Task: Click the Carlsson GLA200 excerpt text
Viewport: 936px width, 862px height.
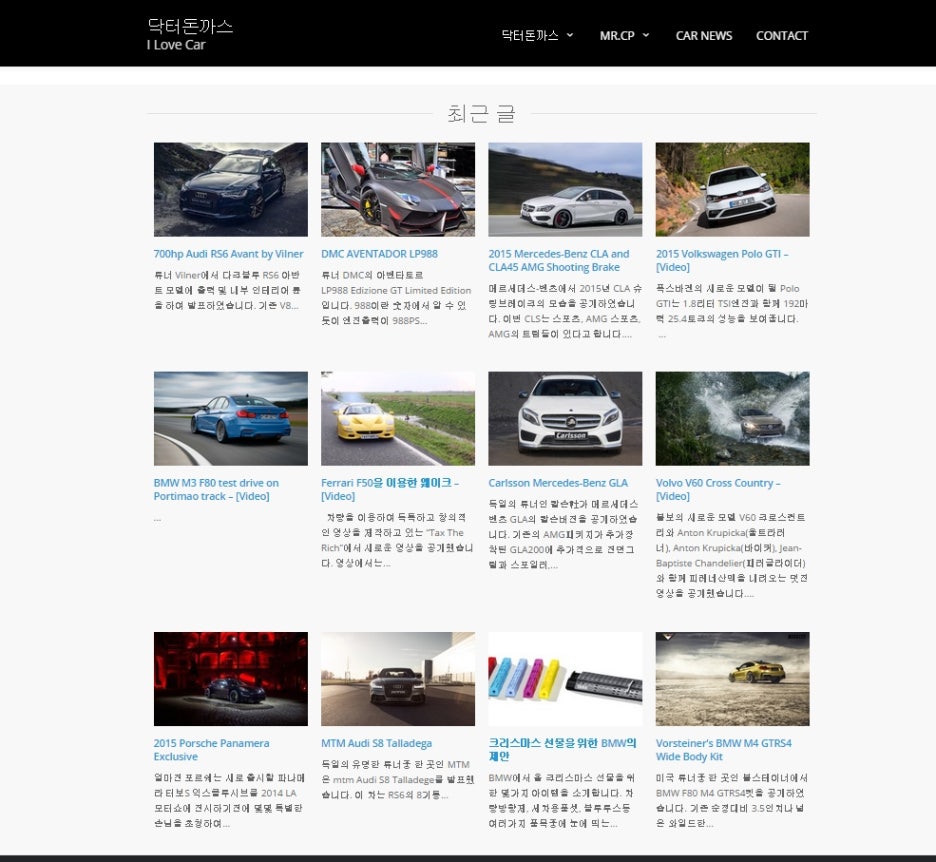Action: (x=563, y=534)
